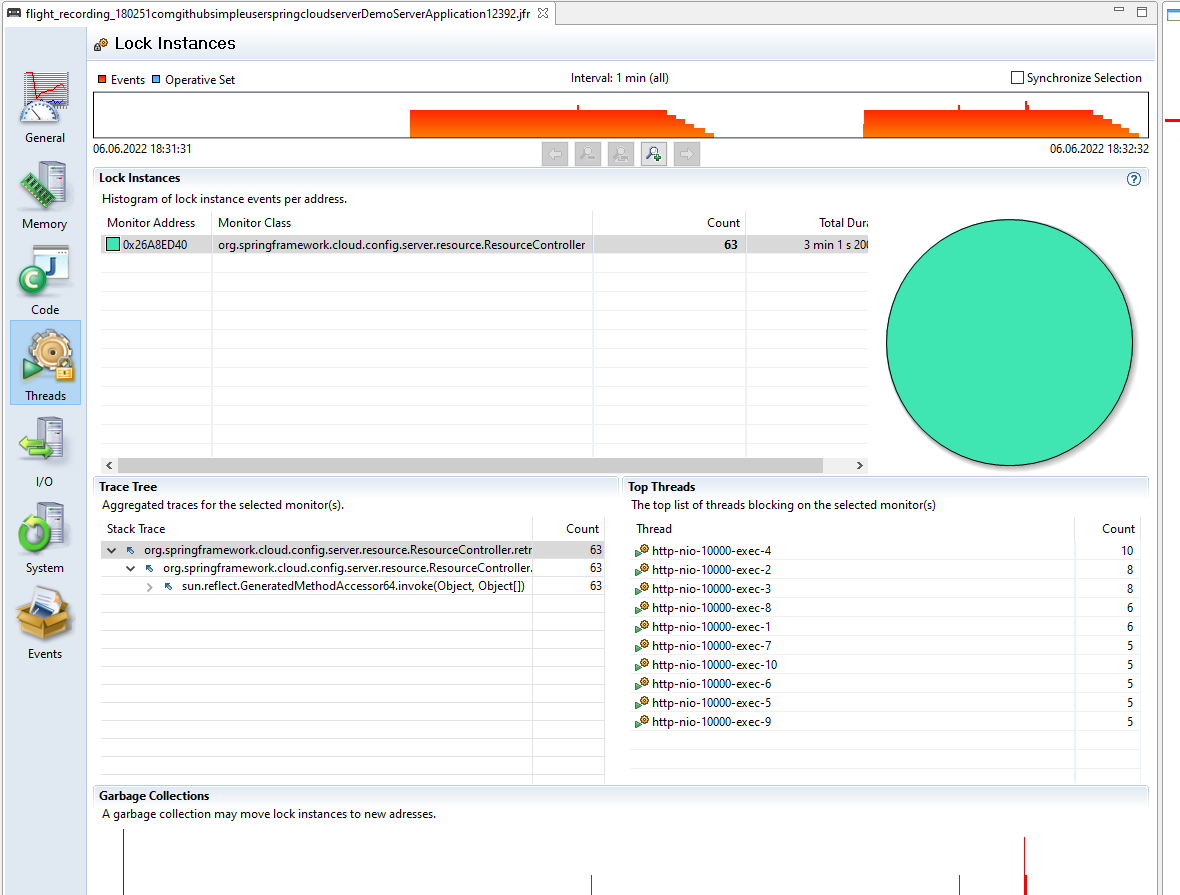Expand the GeneratedMethodAccessor64.invoke trace node

coord(149,587)
